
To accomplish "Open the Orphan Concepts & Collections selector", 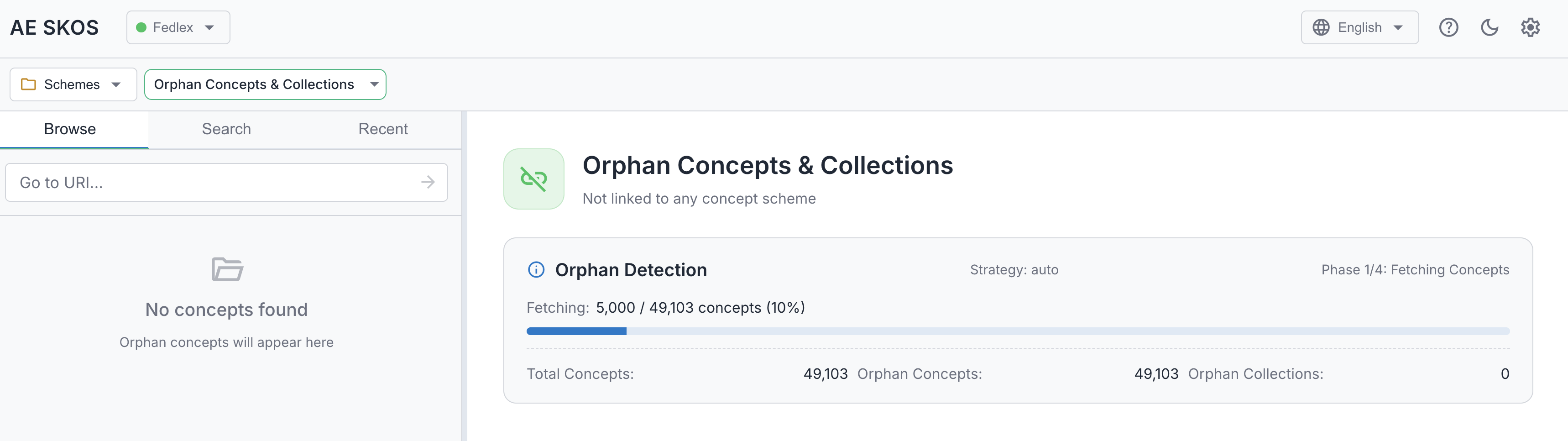I will coord(265,84).
